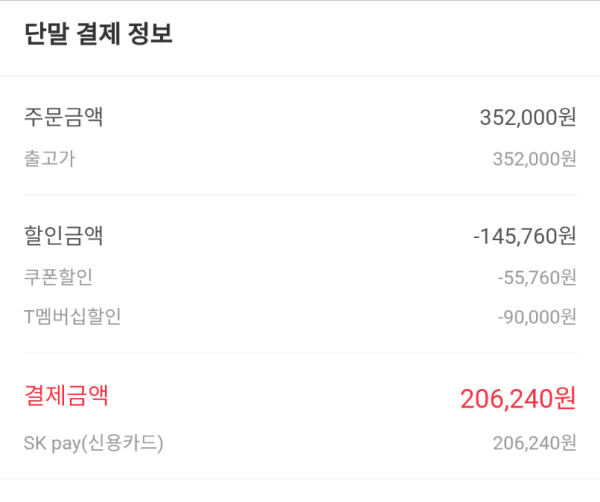The height and width of the screenshot is (502, 600).
Task: Click the -55,760원 coupon discount value
Action: point(537,277)
